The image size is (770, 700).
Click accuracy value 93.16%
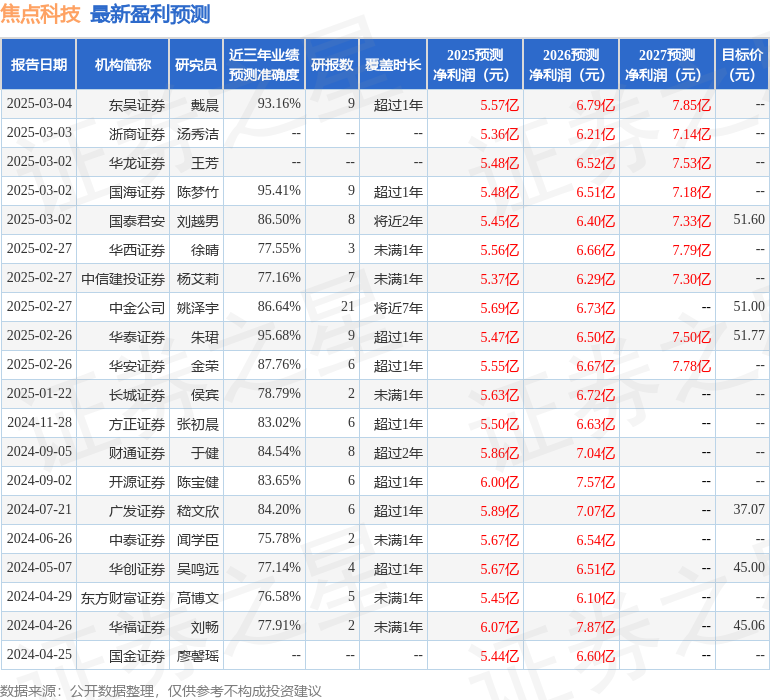tap(279, 104)
